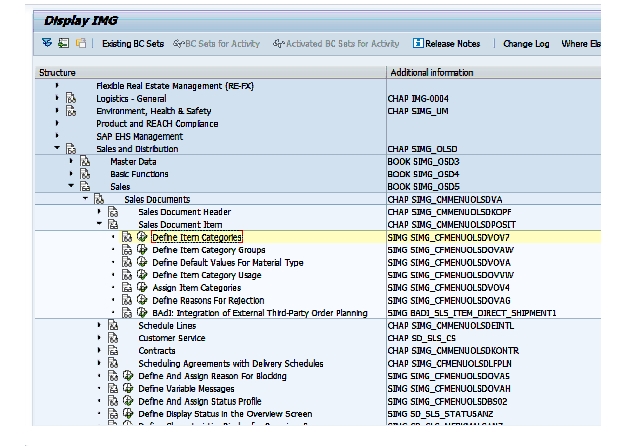Select Define Default Values For Material Type
The image size is (625, 446).
(x=228, y=263)
